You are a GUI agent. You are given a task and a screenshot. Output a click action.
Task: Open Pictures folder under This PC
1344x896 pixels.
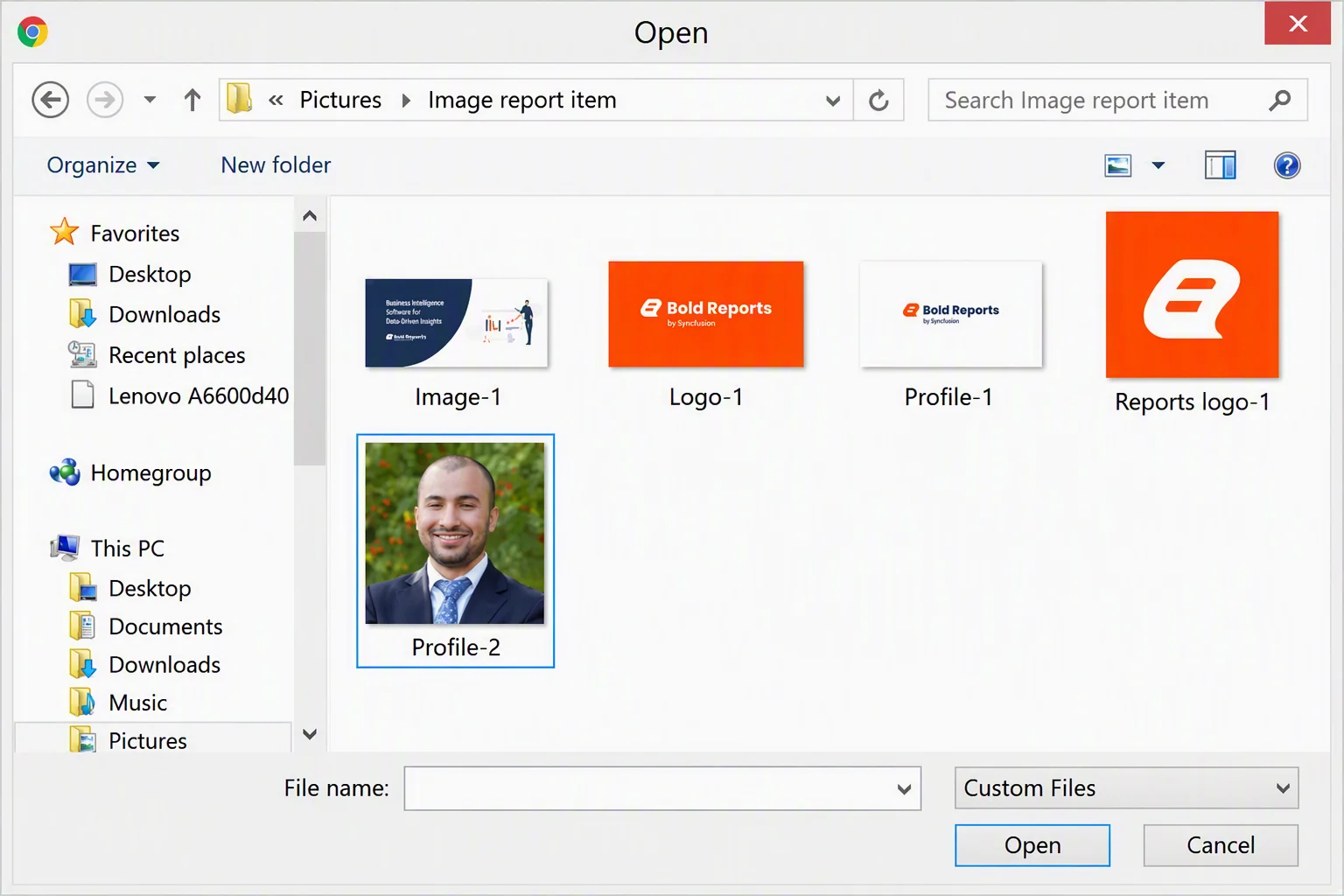pos(129,740)
